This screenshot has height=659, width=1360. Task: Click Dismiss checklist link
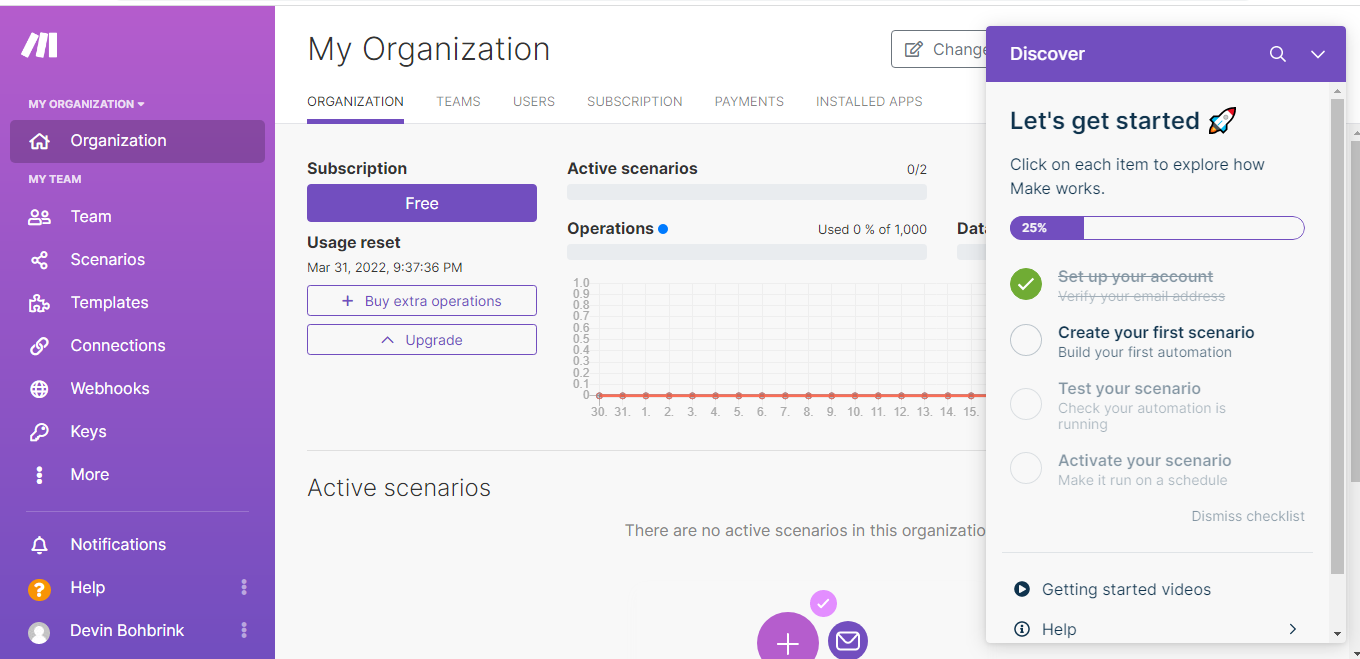[1248, 517]
